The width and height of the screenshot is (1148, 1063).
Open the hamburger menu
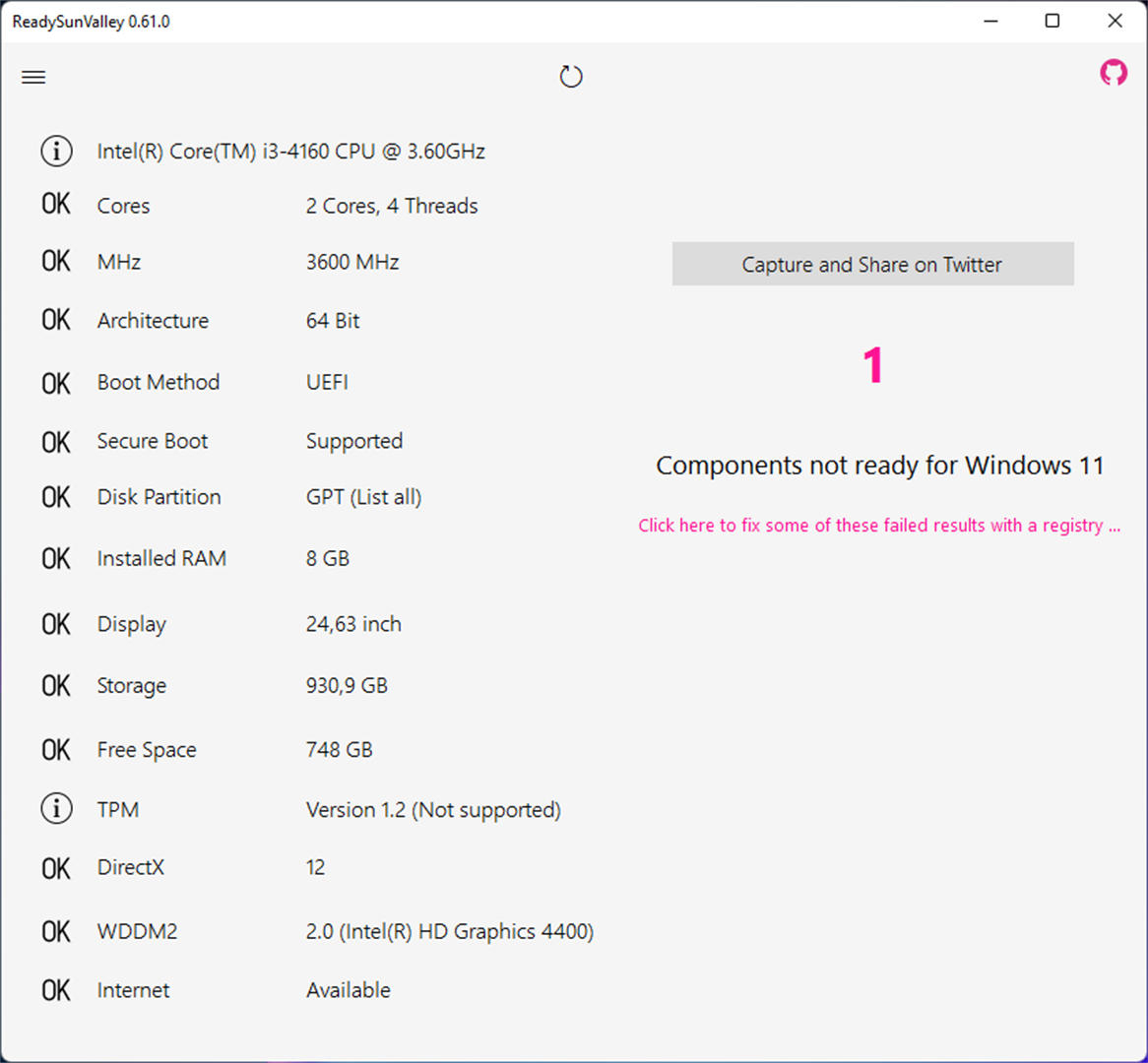tap(33, 78)
